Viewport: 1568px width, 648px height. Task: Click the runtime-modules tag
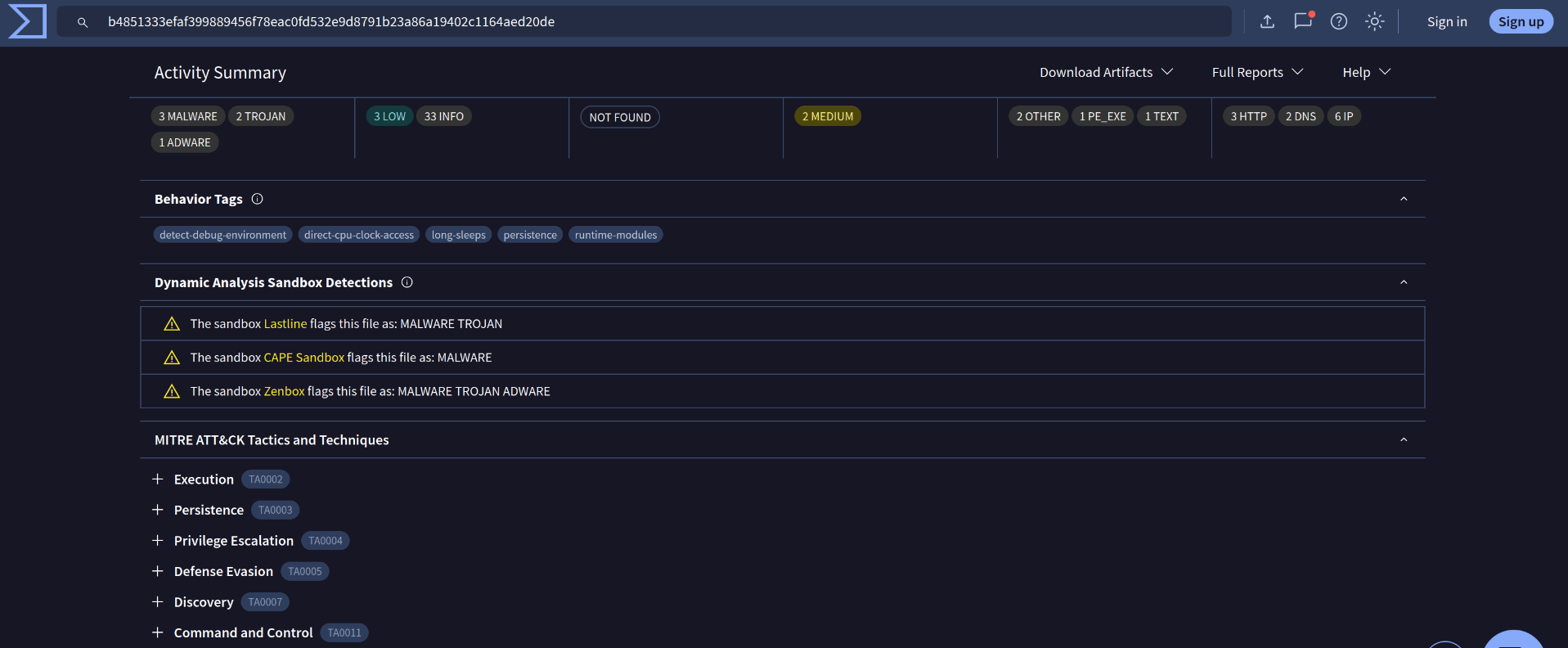tap(616, 235)
